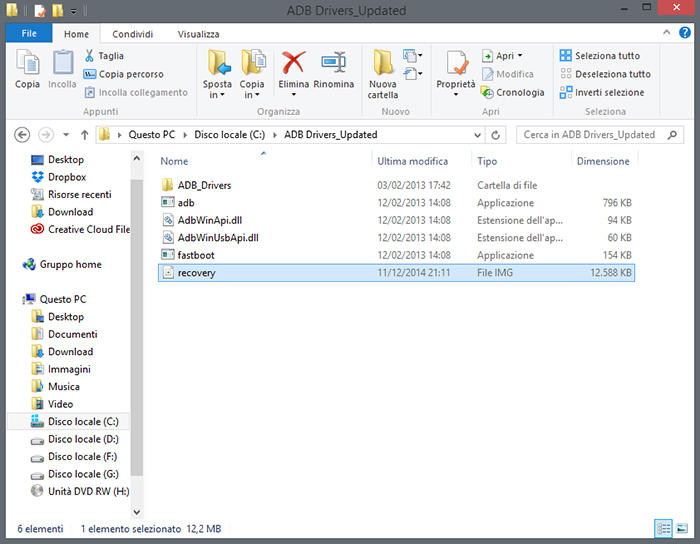Open Cronologia file history
Screen dimensions: 700x544
pos(512,92)
